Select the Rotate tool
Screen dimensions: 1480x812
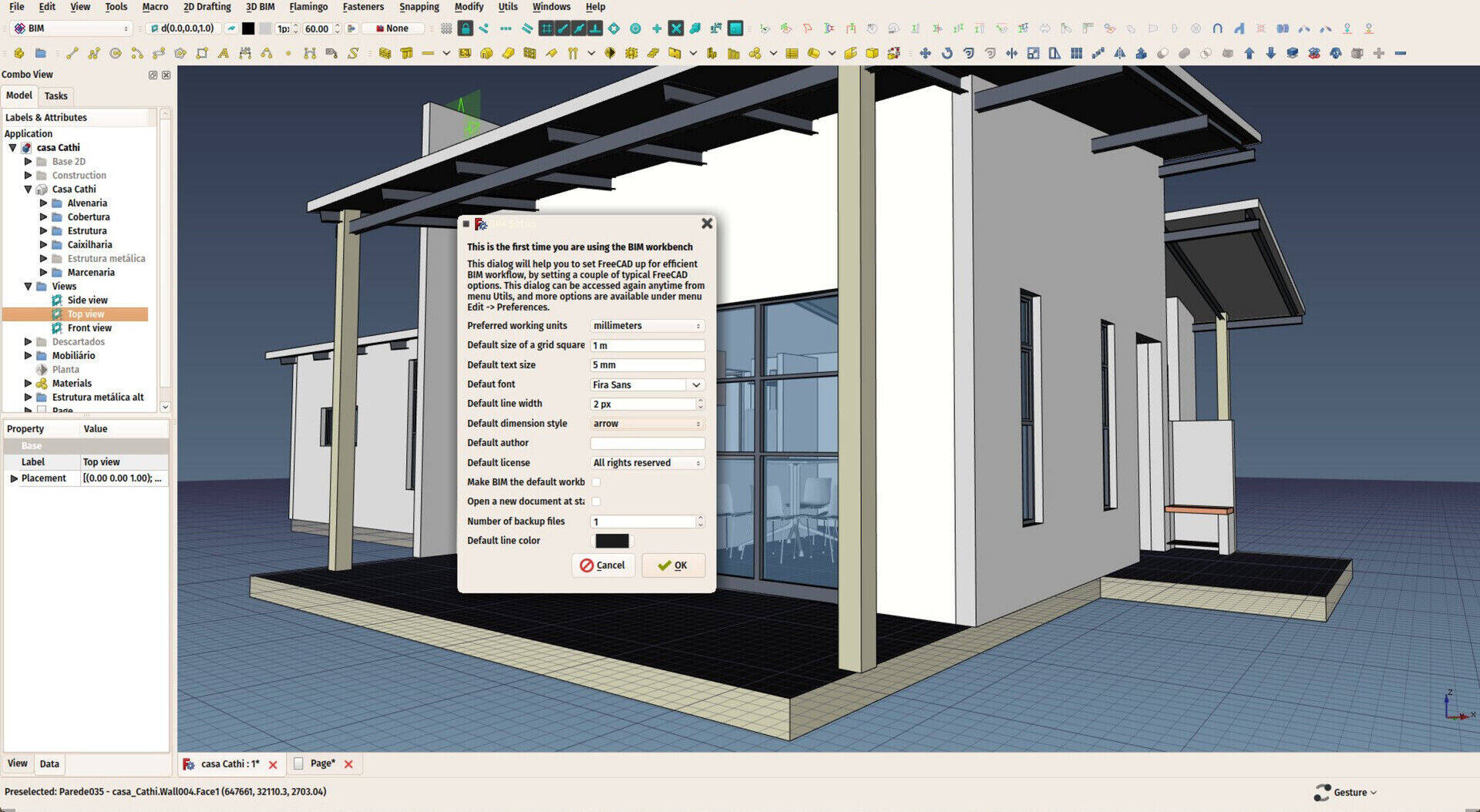[x=947, y=53]
